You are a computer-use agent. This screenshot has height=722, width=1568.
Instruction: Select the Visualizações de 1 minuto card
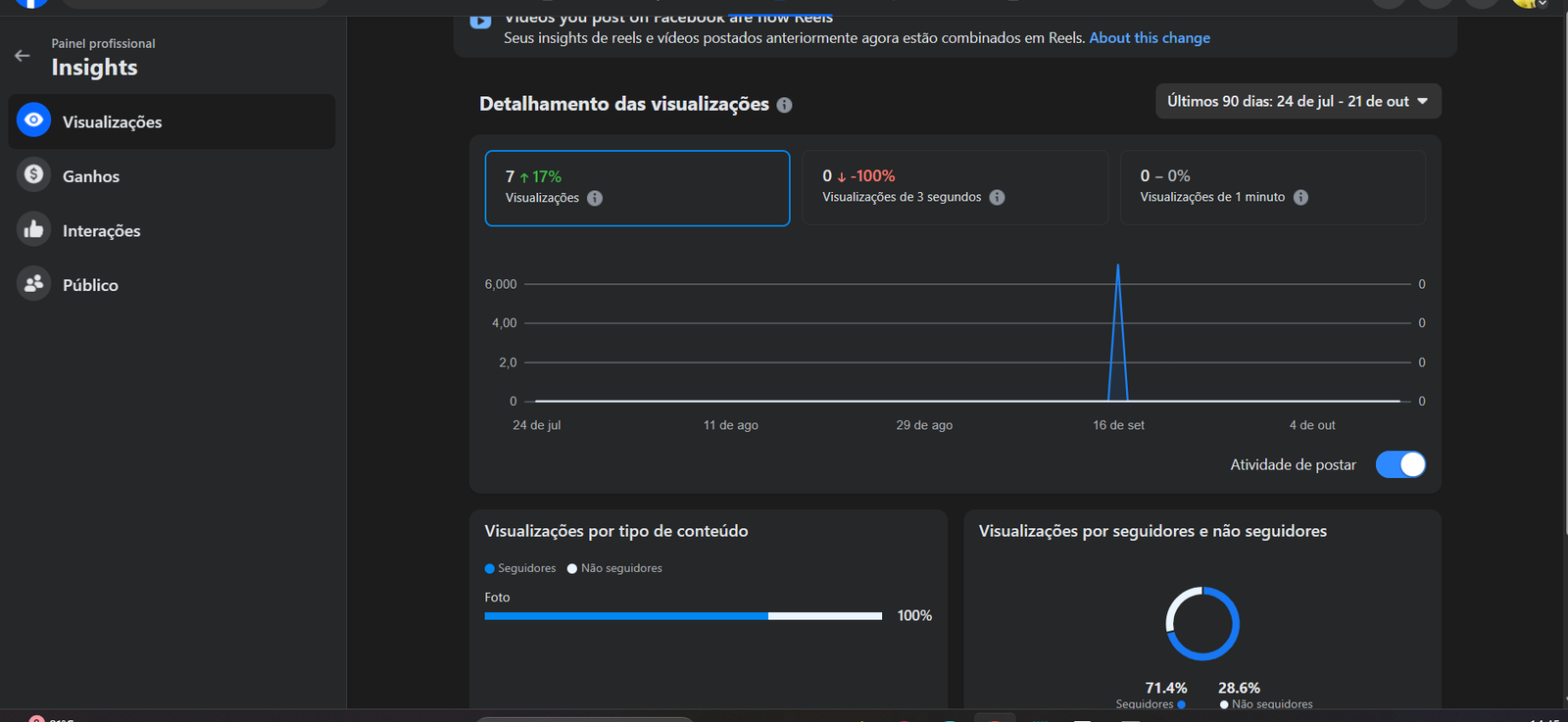1273,187
